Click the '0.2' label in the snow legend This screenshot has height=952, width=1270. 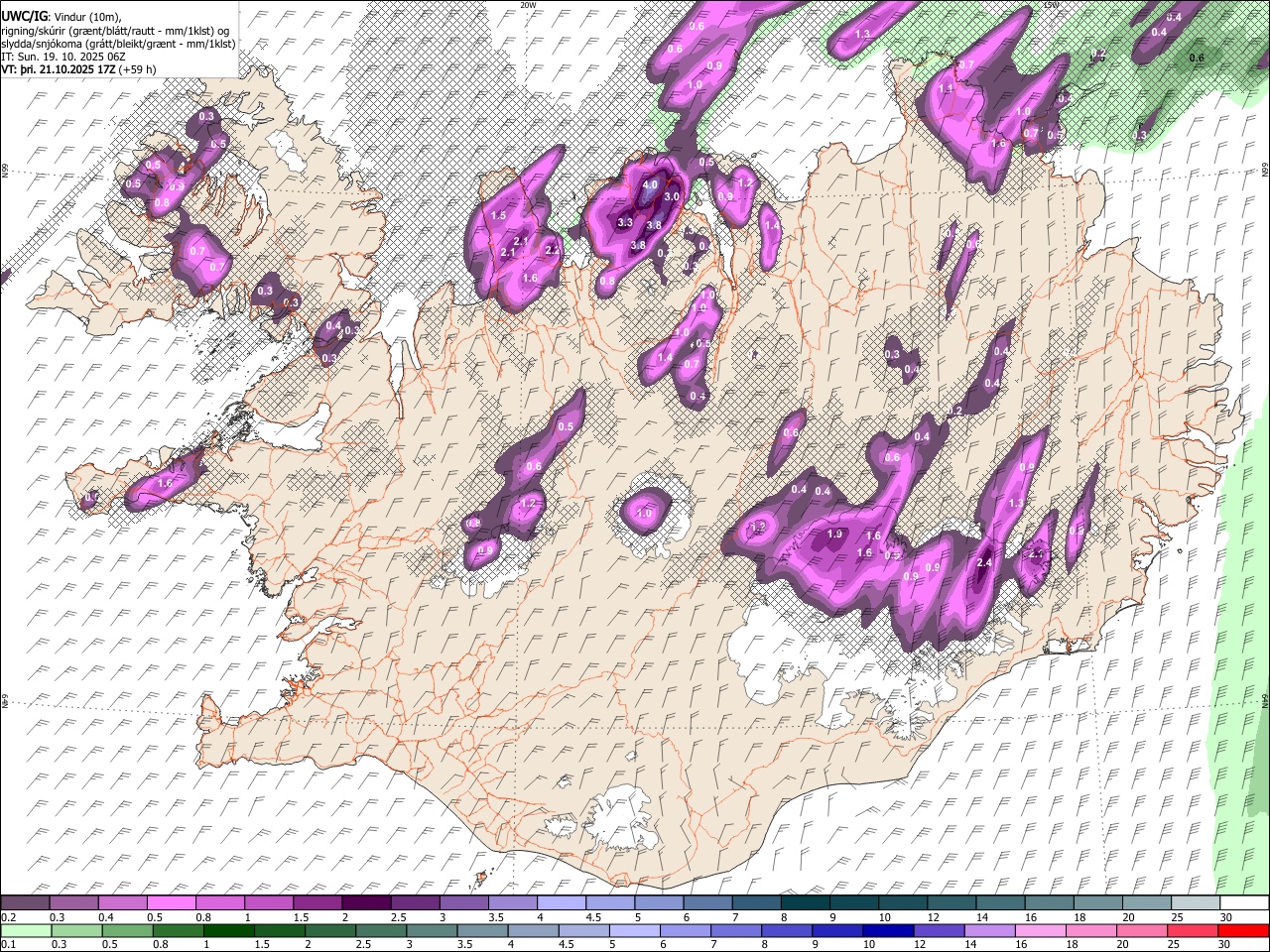point(8,917)
